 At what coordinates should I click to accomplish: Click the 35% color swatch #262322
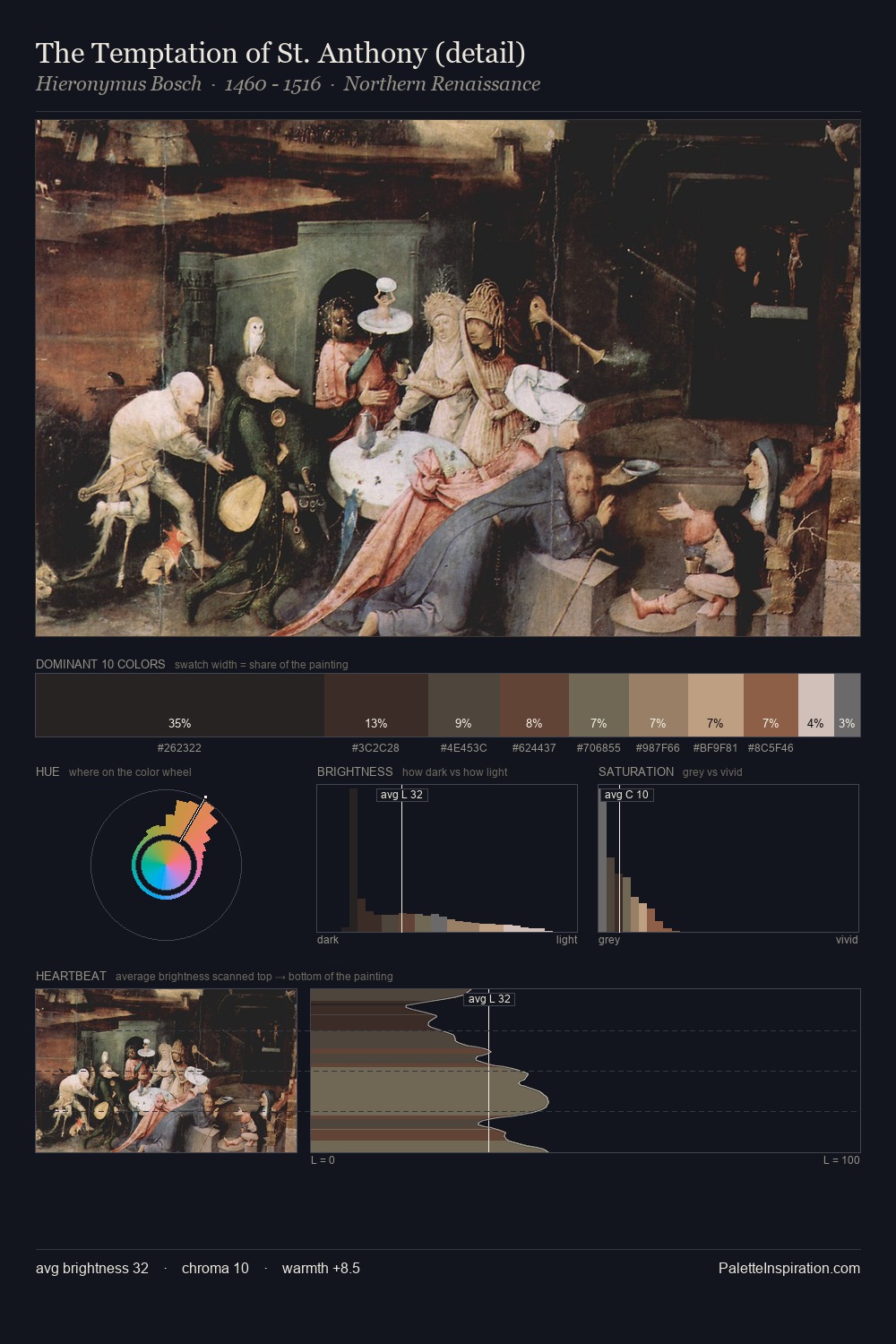179,705
